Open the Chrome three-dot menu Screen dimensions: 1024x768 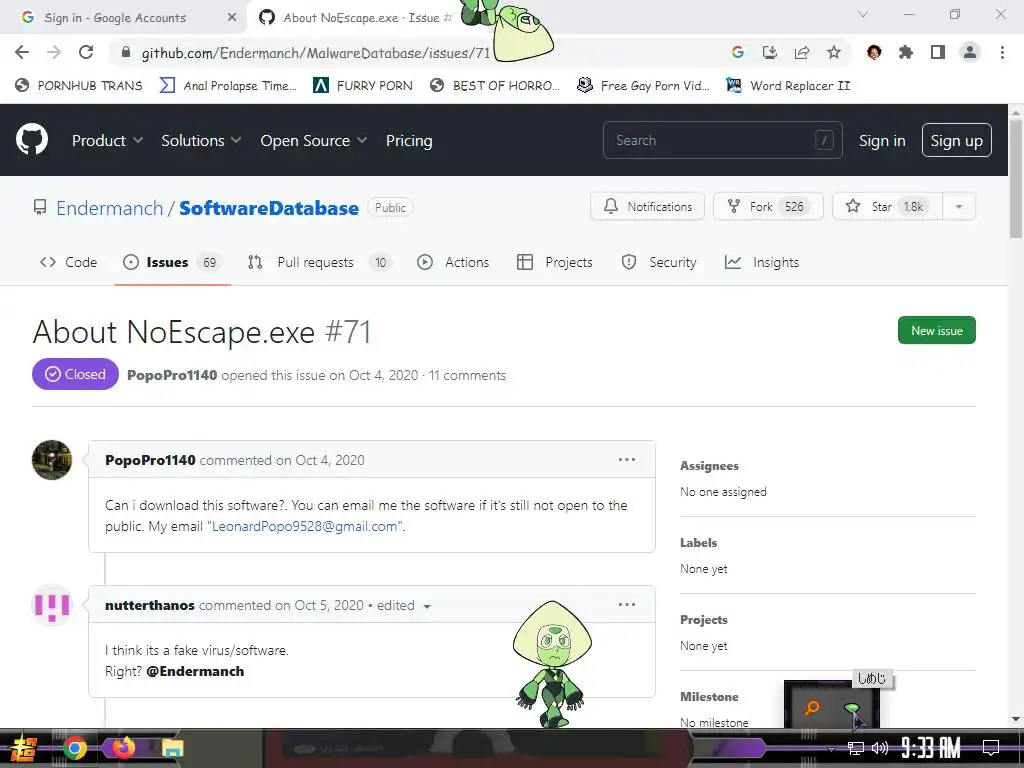click(x=1002, y=52)
